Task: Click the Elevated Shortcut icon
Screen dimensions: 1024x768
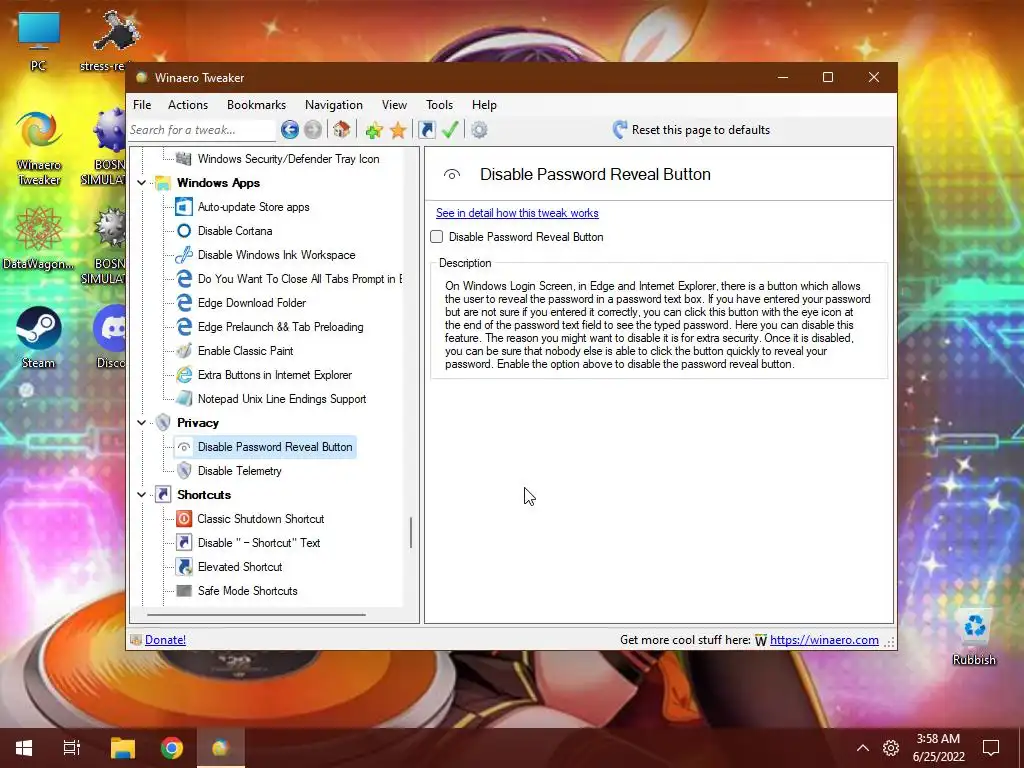Action: 184,567
